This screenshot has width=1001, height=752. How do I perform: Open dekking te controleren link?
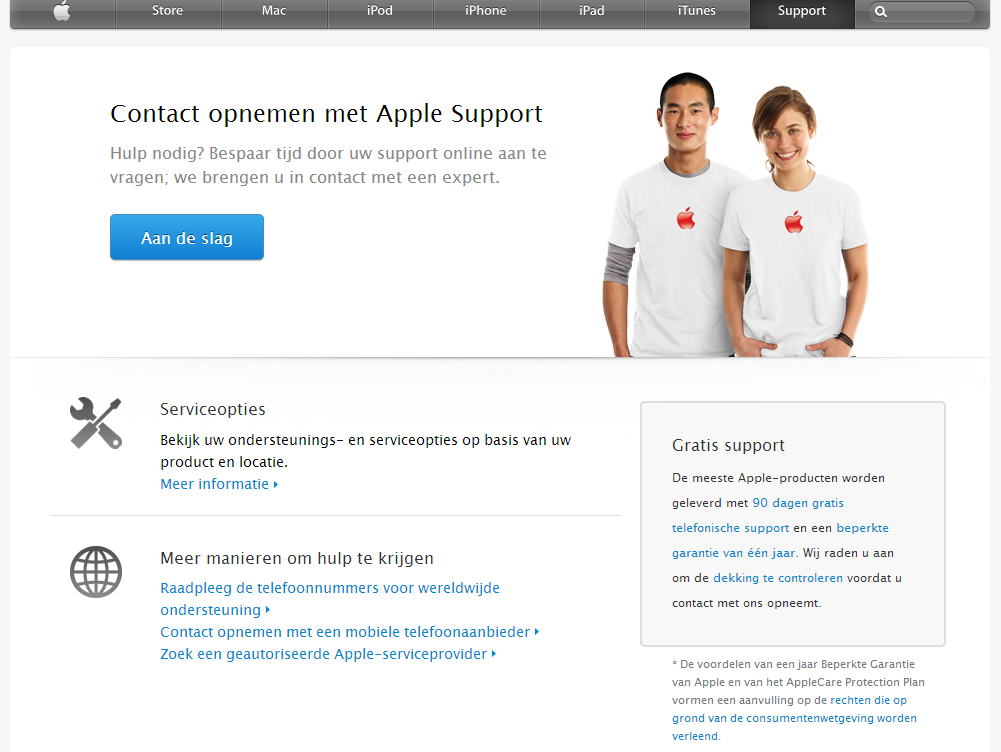[x=778, y=578]
